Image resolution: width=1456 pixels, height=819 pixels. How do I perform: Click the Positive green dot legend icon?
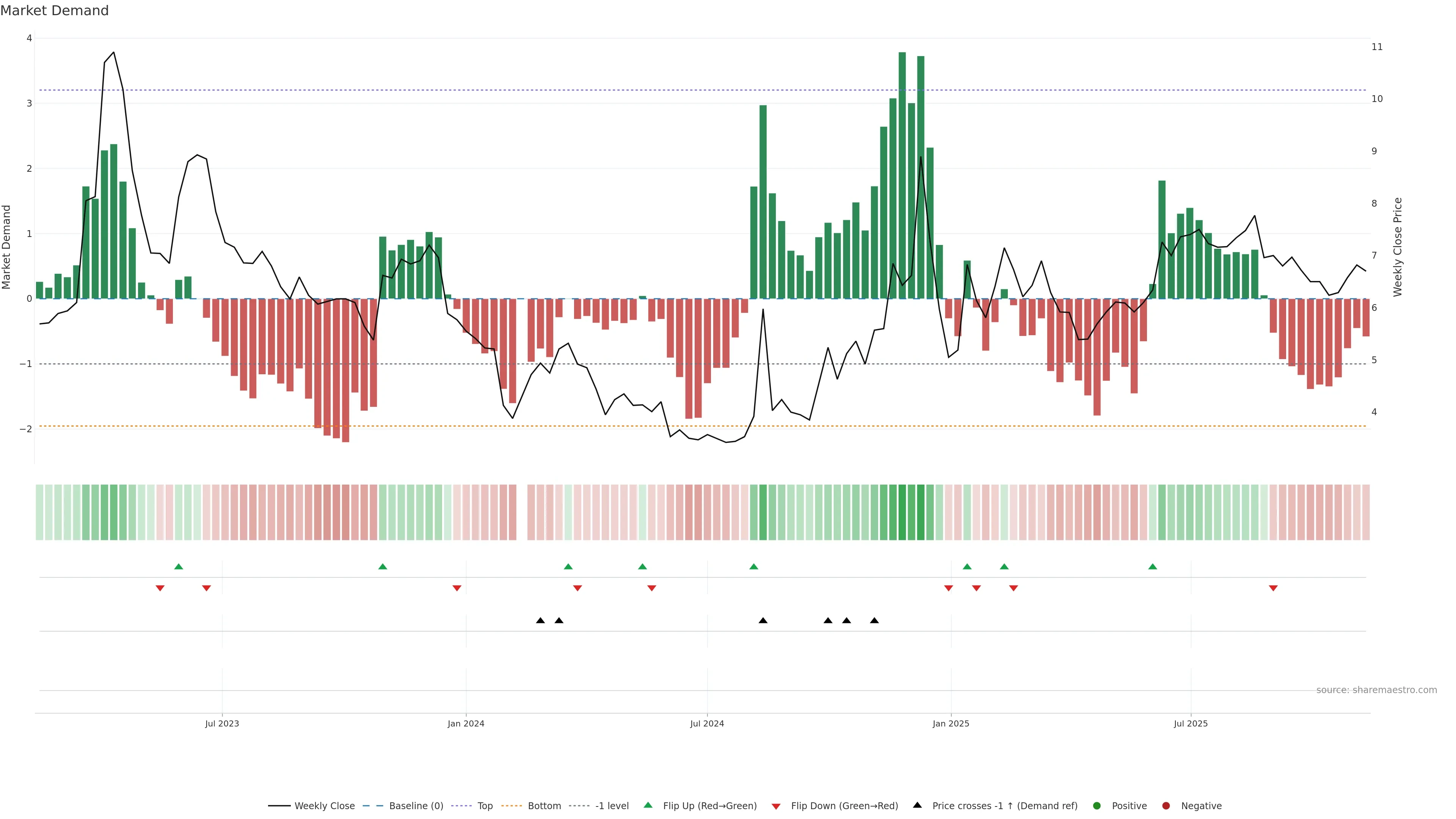pos(1097,806)
